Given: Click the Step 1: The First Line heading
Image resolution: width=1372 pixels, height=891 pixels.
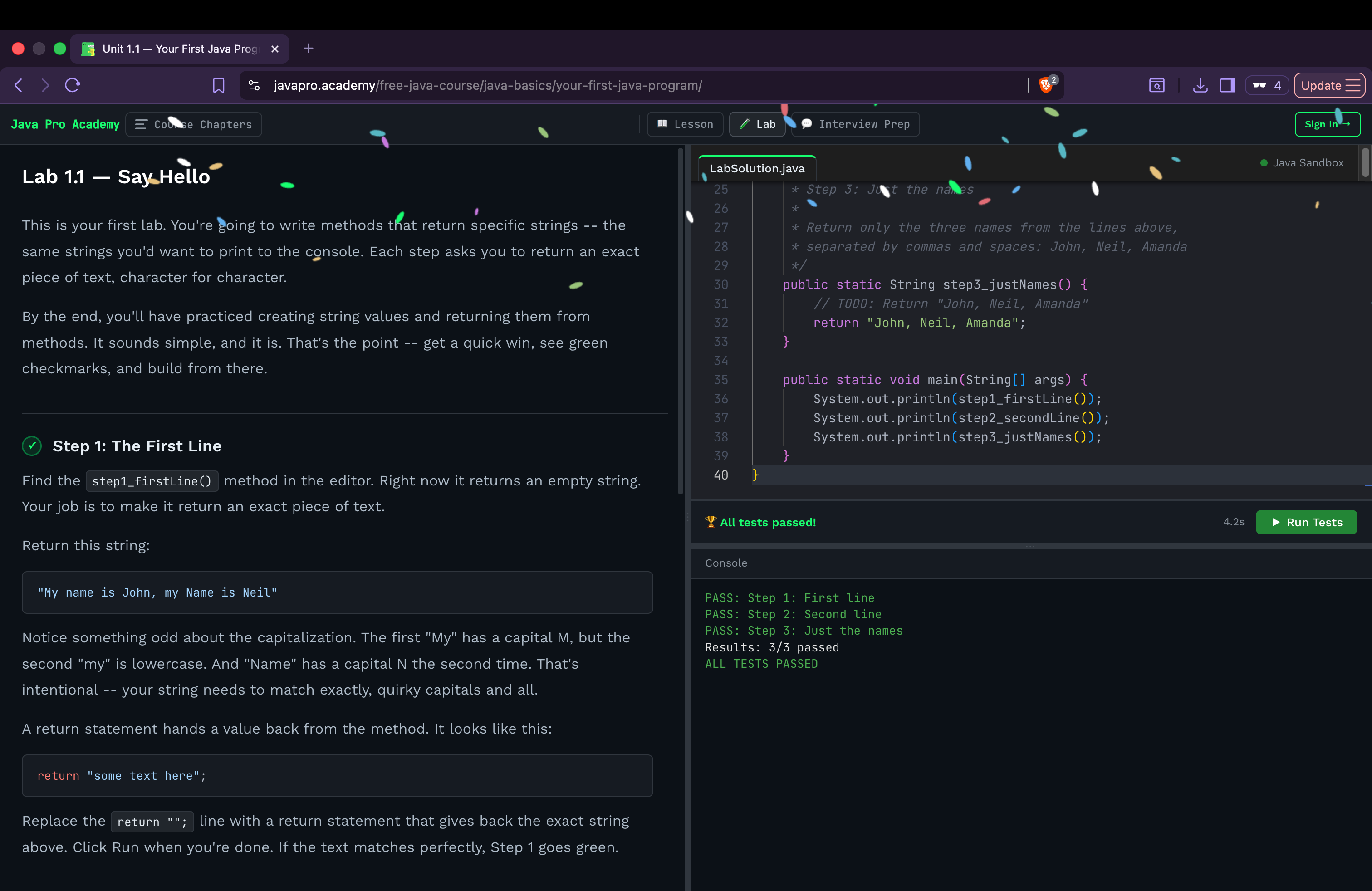Looking at the screenshot, I should pyautogui.click(x=137, y=446).
